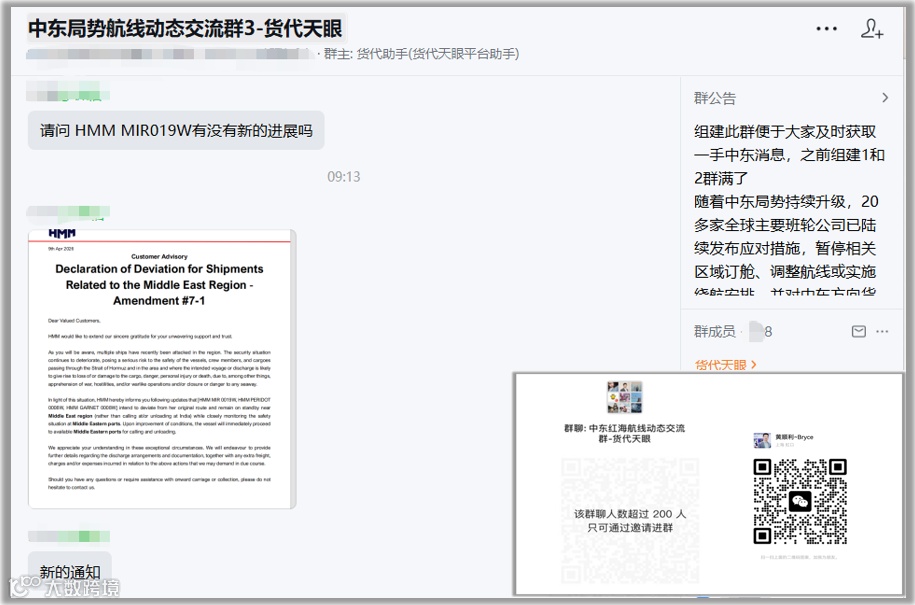
Task: Click the 群聊: 中东红海航线动态交流群 label
Action: click(624, 433)
